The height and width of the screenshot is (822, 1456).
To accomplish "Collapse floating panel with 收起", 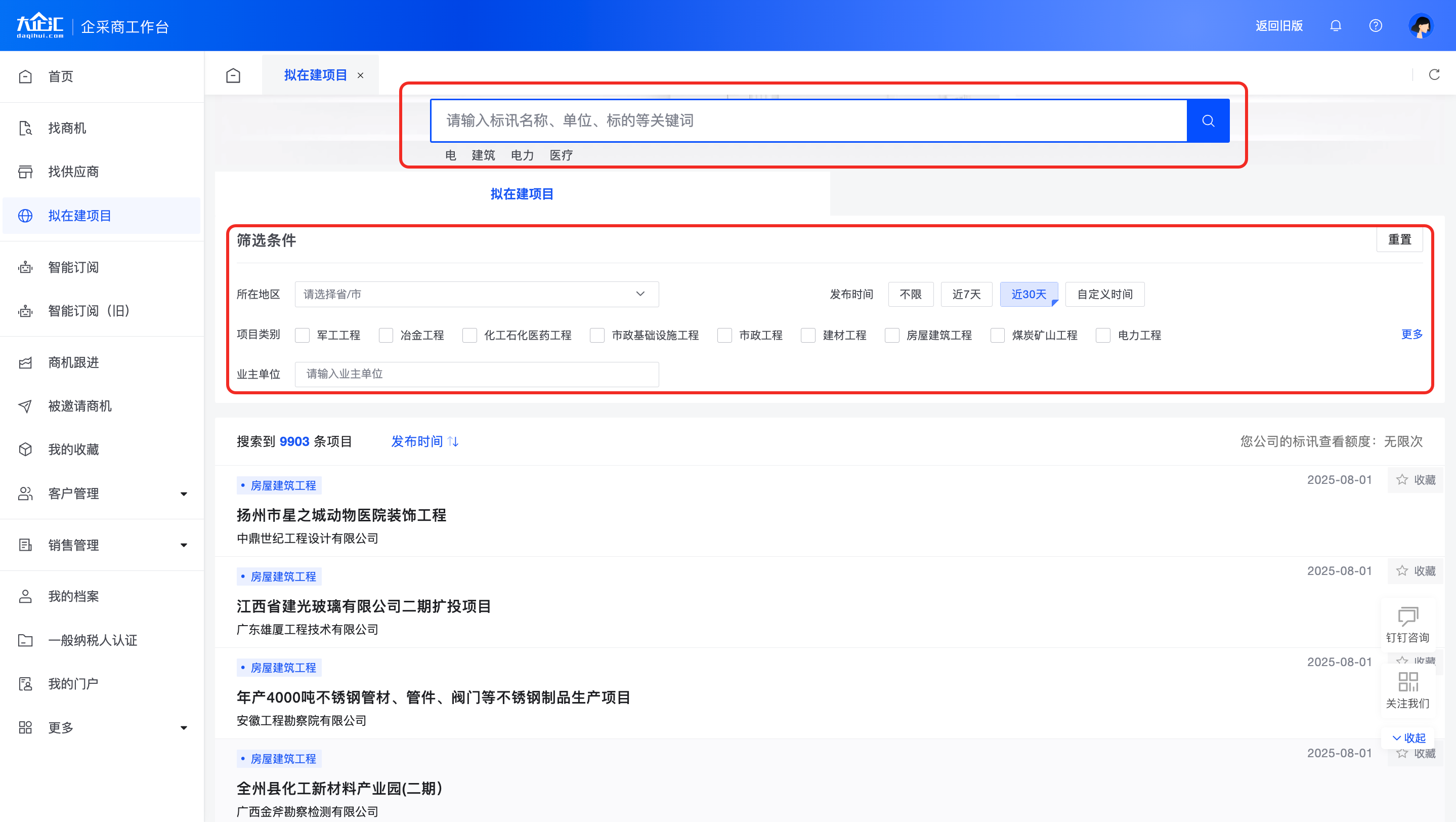I will 1408,738.
